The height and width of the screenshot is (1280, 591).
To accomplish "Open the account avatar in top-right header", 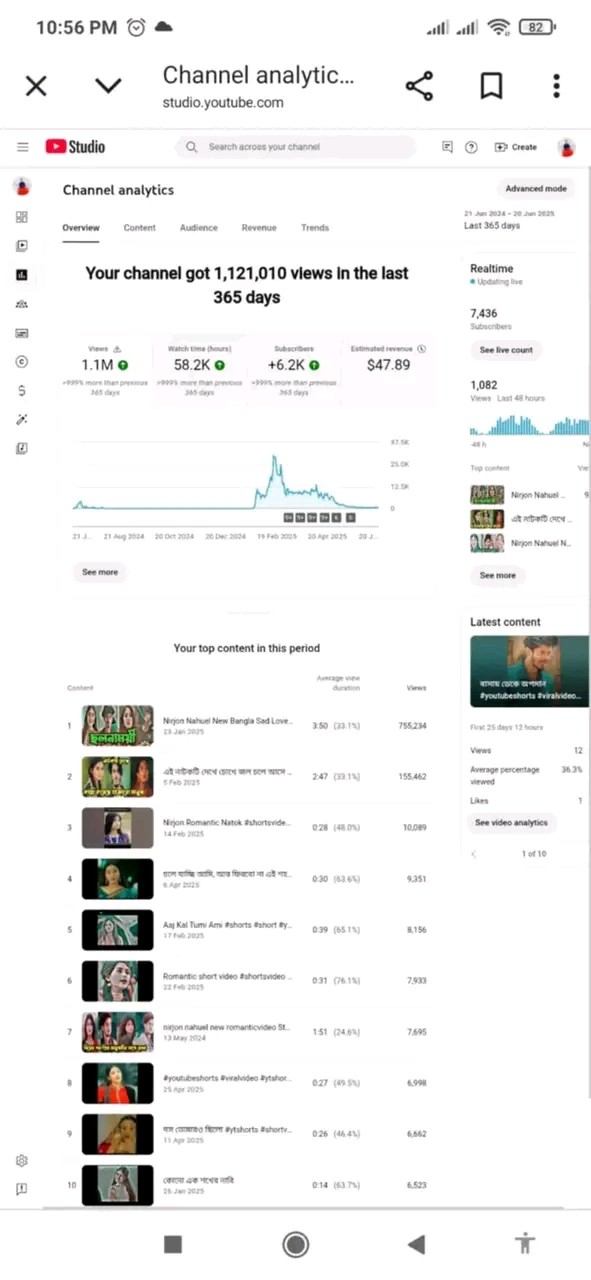I will (567, 147).
